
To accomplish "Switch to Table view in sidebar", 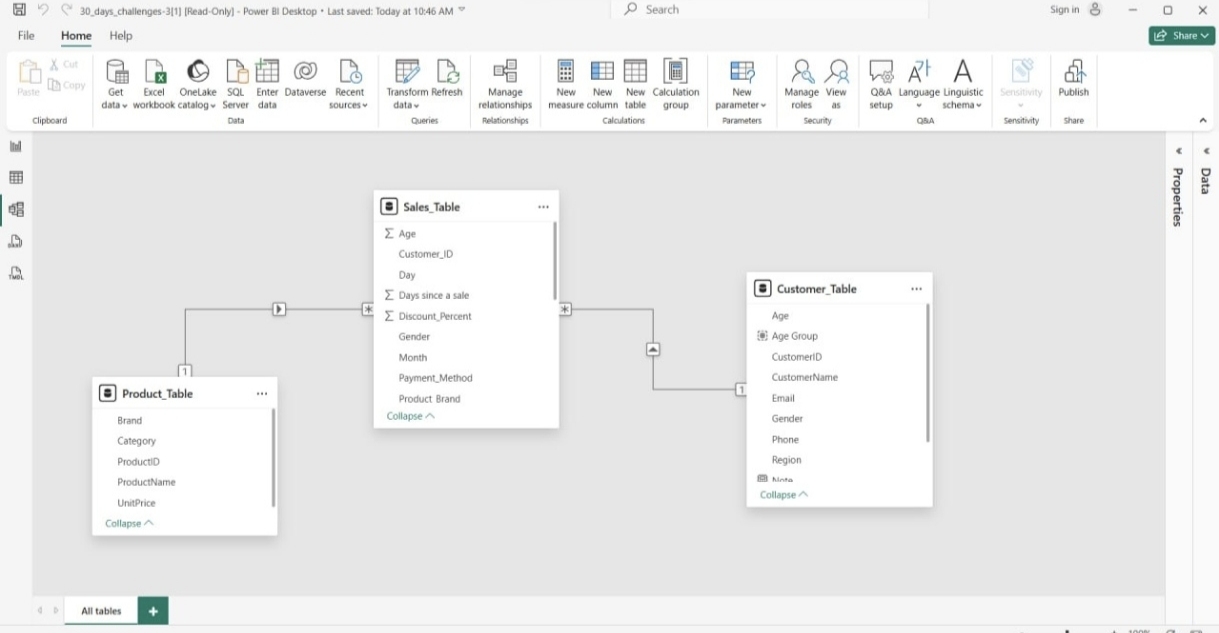I will (16, 178).
